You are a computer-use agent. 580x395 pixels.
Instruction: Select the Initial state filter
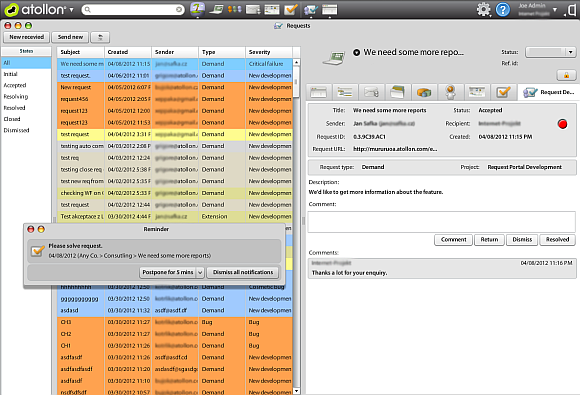(26, 74)
